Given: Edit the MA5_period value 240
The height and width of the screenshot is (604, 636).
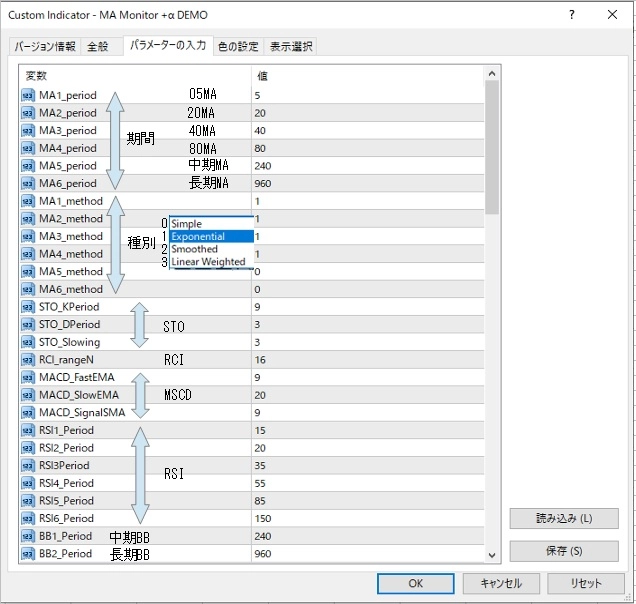Looking at the screenshot, I should click(367, 166).
